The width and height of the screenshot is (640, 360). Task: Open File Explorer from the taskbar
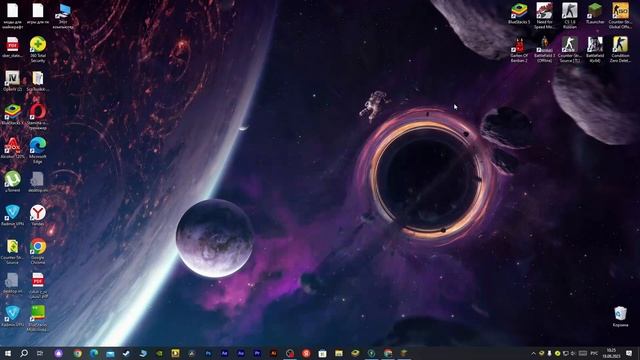click(x=339, y=353)
